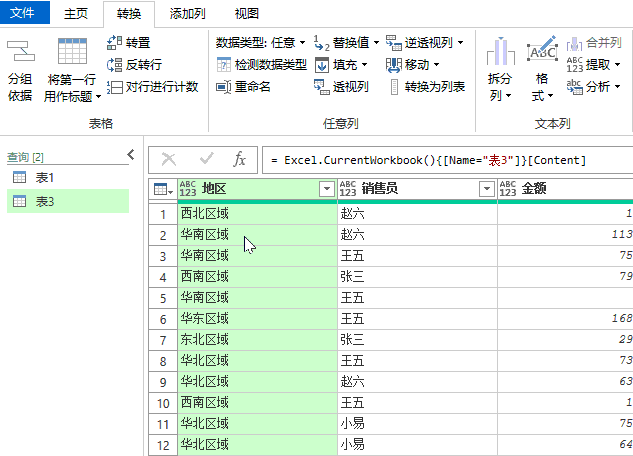Click cell 东北区域 in row 7
Screen dimensions: 633x456
(x=257, y=340)
